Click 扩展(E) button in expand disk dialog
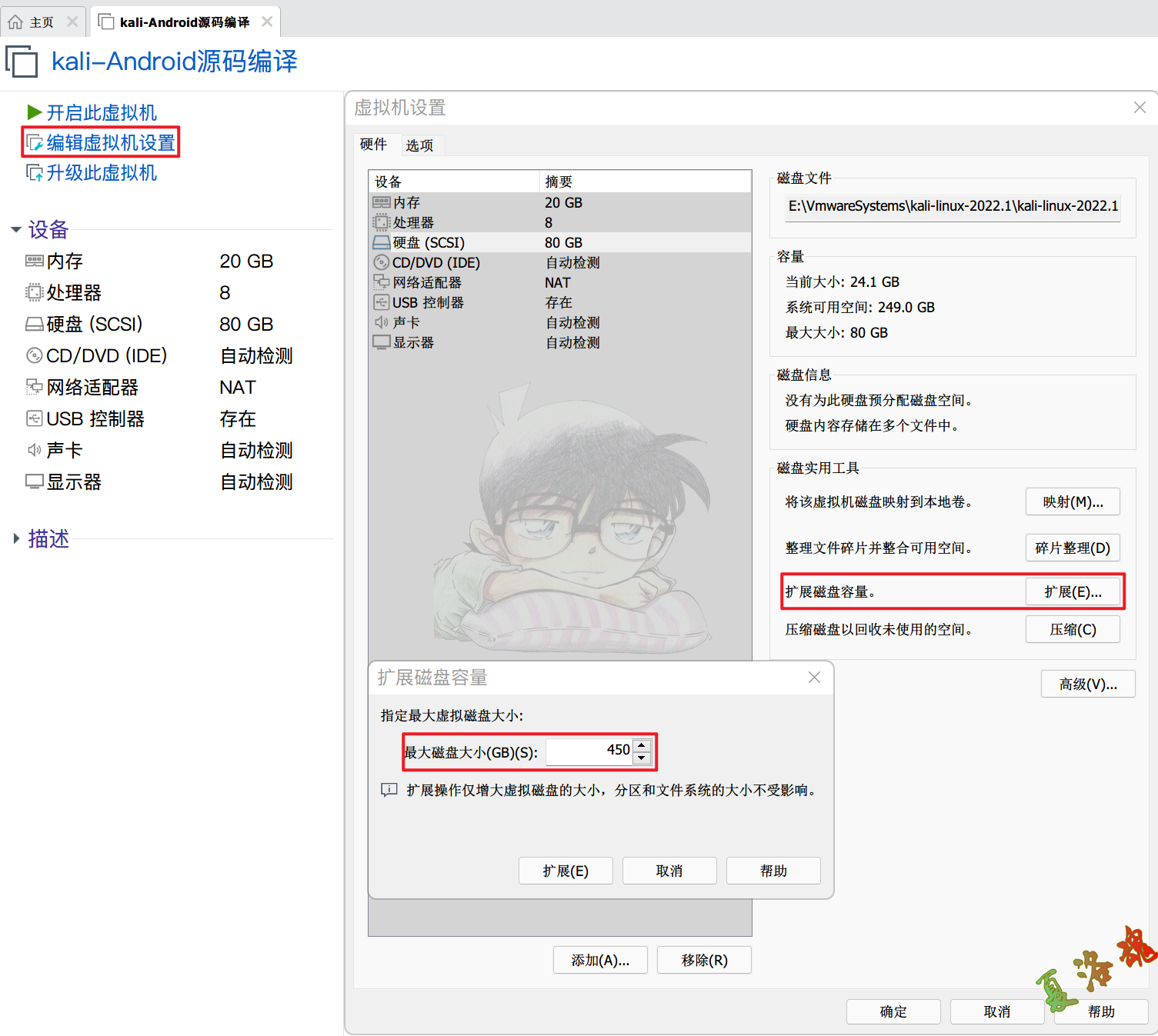The width and height of the screenshot is (1158, 1036). [566, 871]
